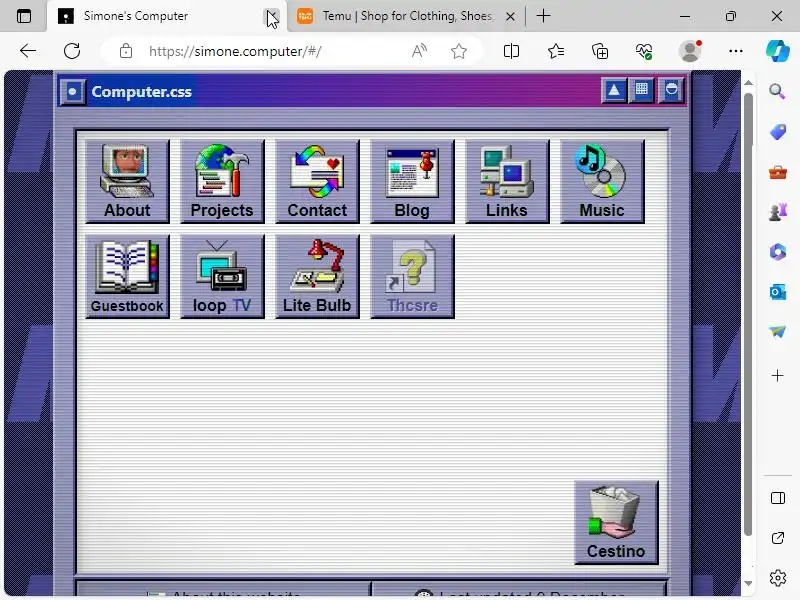The width and height of the screenshot is (800, 600).
Task: View site security lock info
Action: [126, 51]
